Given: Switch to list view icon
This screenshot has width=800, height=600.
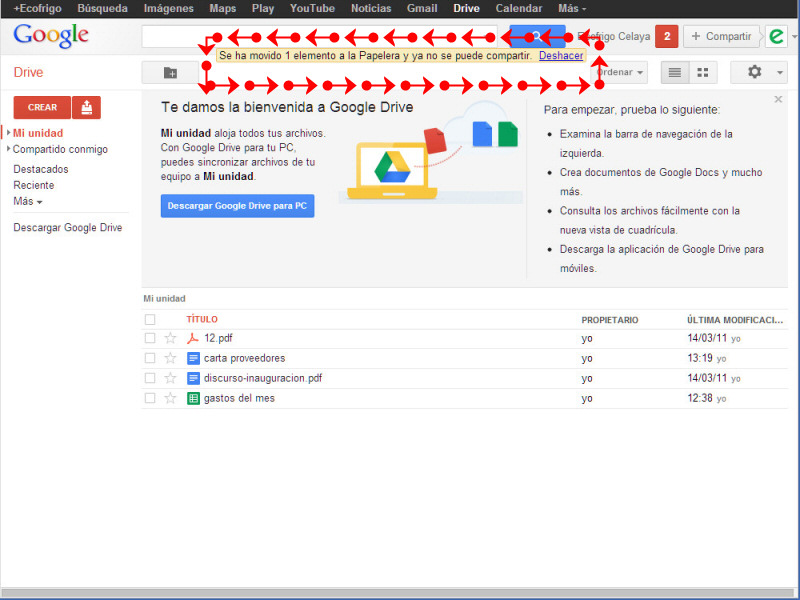Looking at the screenshot, I should pos(674,72).
